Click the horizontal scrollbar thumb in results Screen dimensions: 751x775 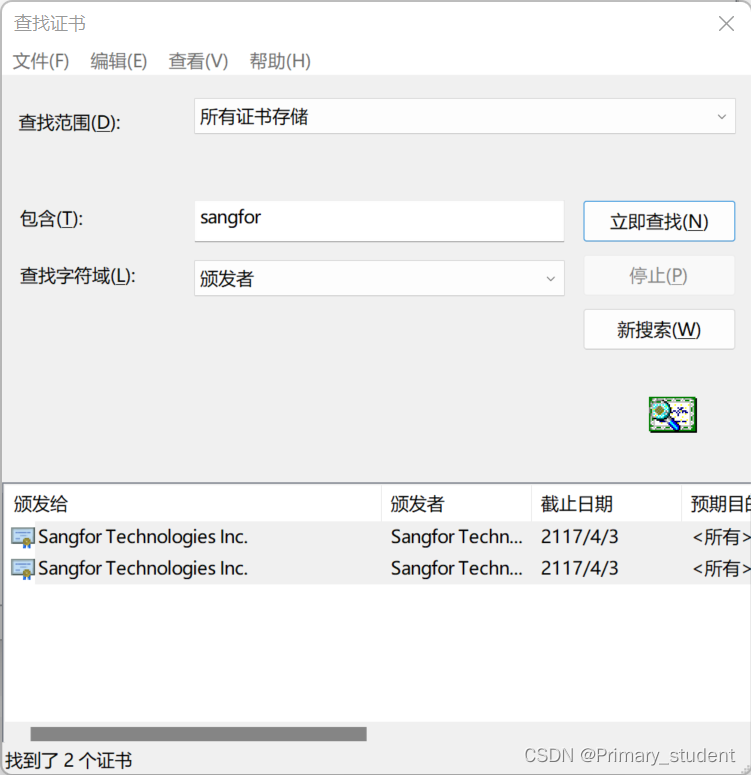click(198, 734)
